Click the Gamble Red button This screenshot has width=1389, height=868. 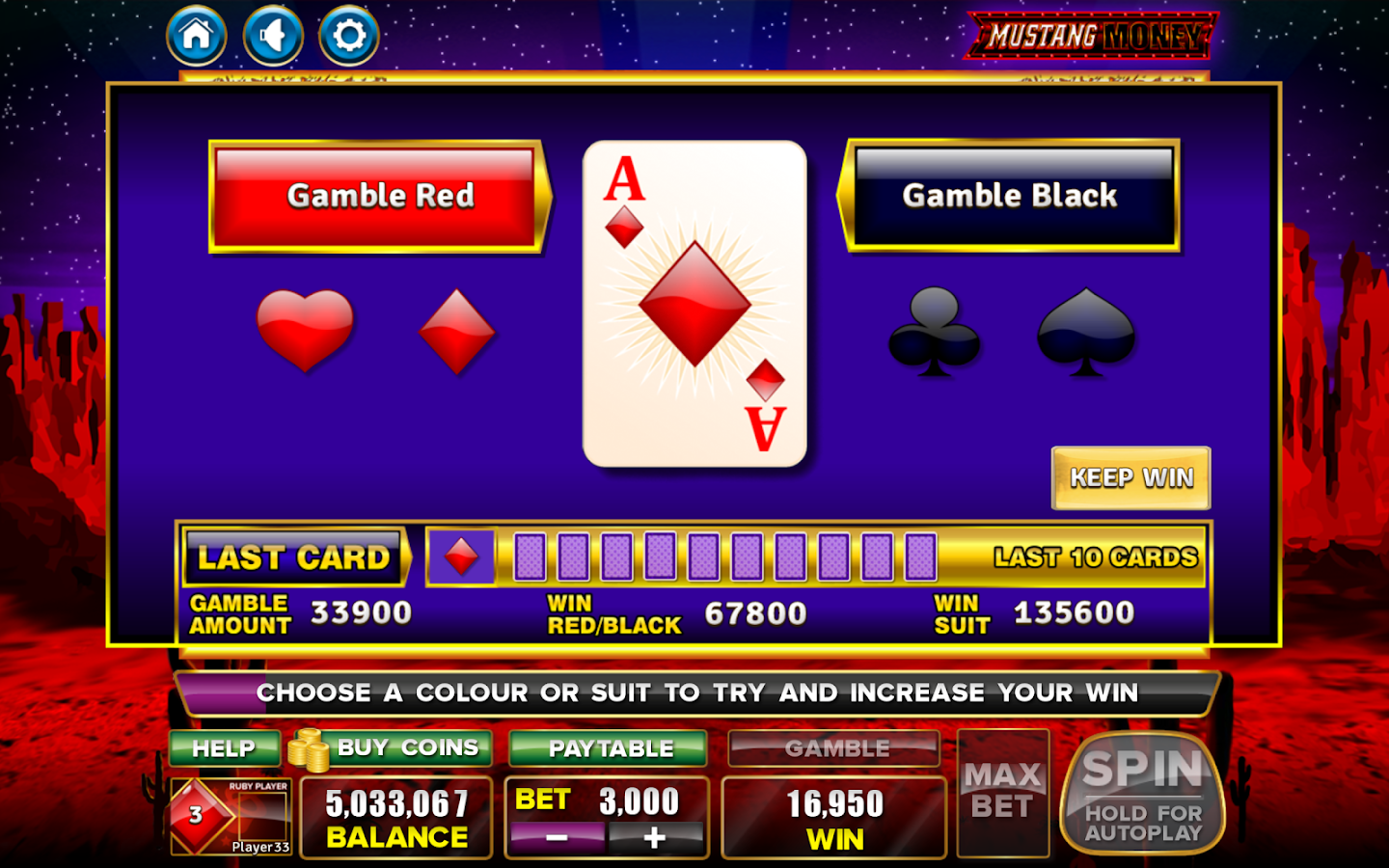(x=378, y=197)
